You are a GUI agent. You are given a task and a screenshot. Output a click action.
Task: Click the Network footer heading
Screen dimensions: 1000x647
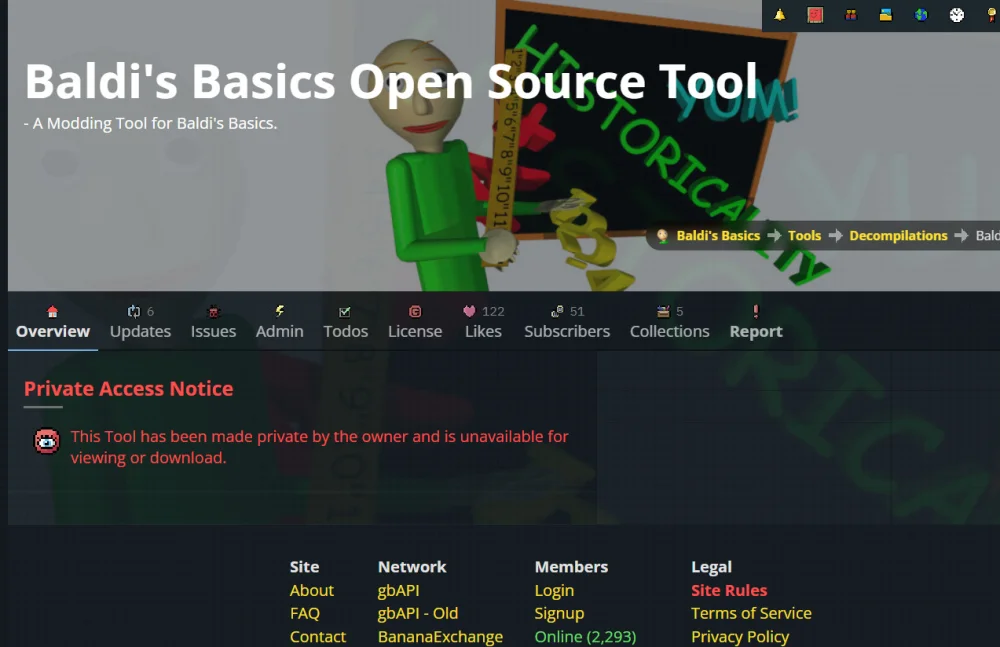pyautogui.click(x=412, y=567)
